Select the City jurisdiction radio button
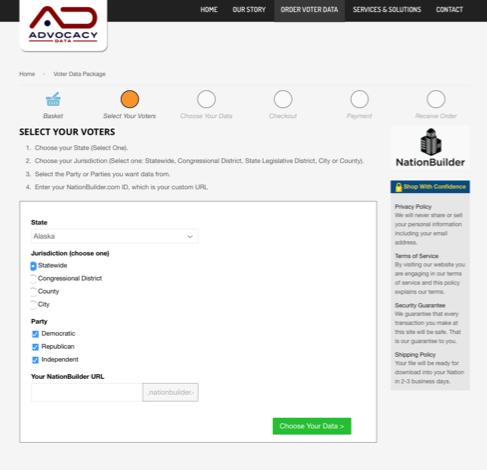487x470 pixels. tap(33, 305)
